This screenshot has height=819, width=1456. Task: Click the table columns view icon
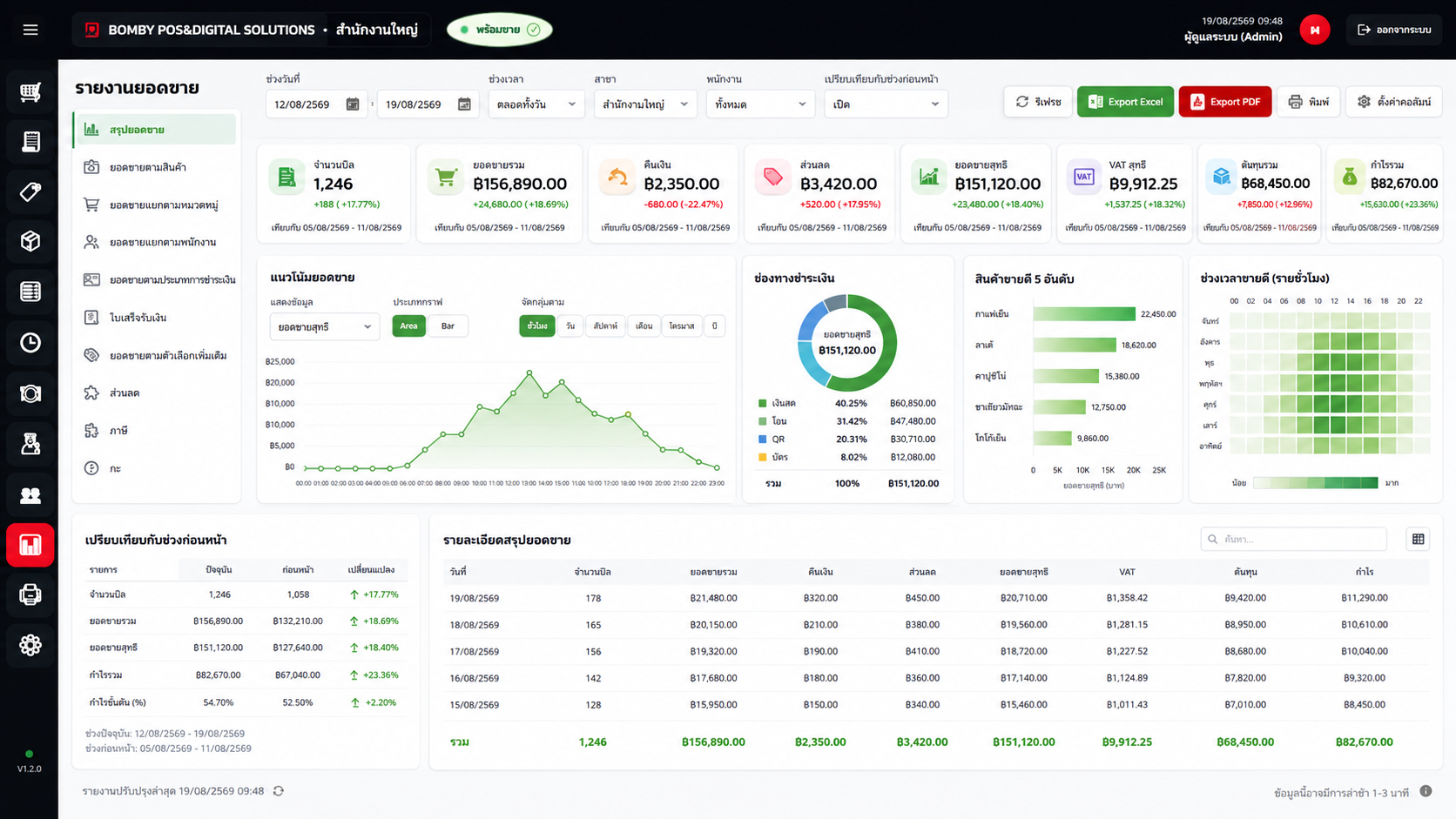[x=1418, y=540]
